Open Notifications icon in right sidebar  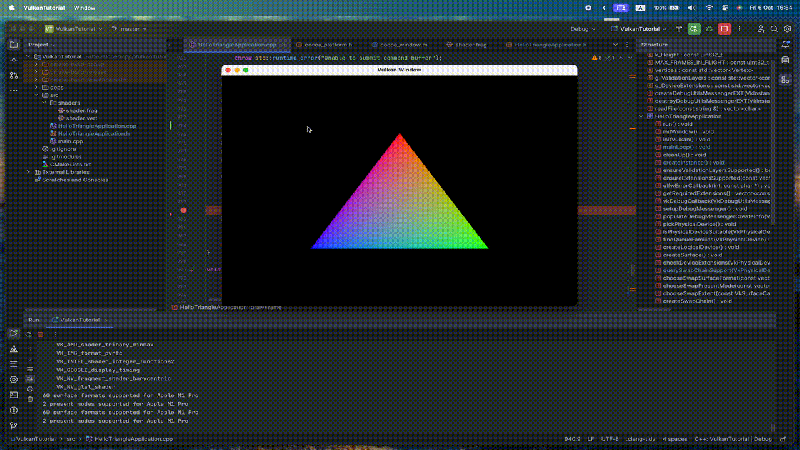pos(785,45)
